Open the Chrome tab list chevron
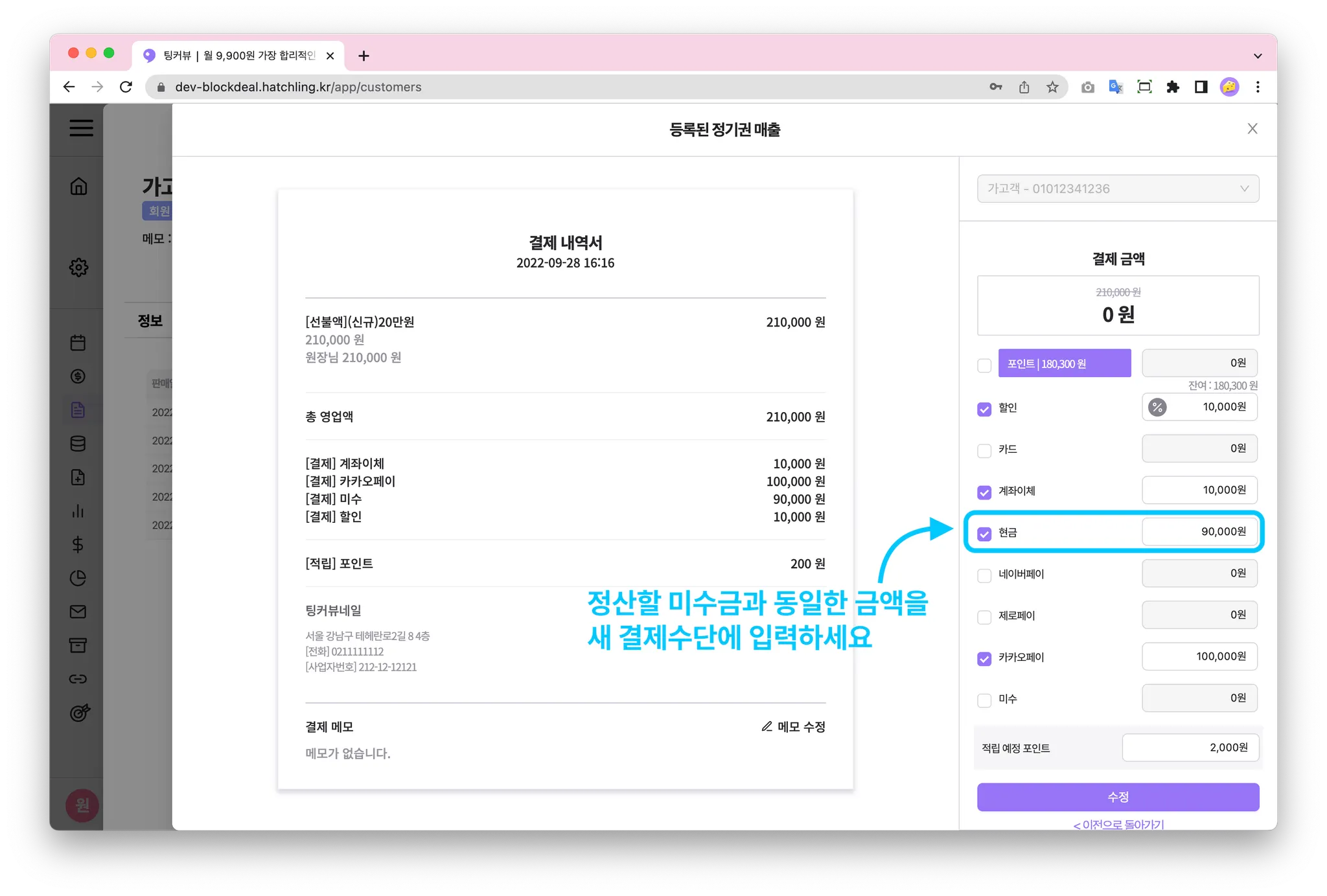1327x896 pixels. click(1258, 56)
